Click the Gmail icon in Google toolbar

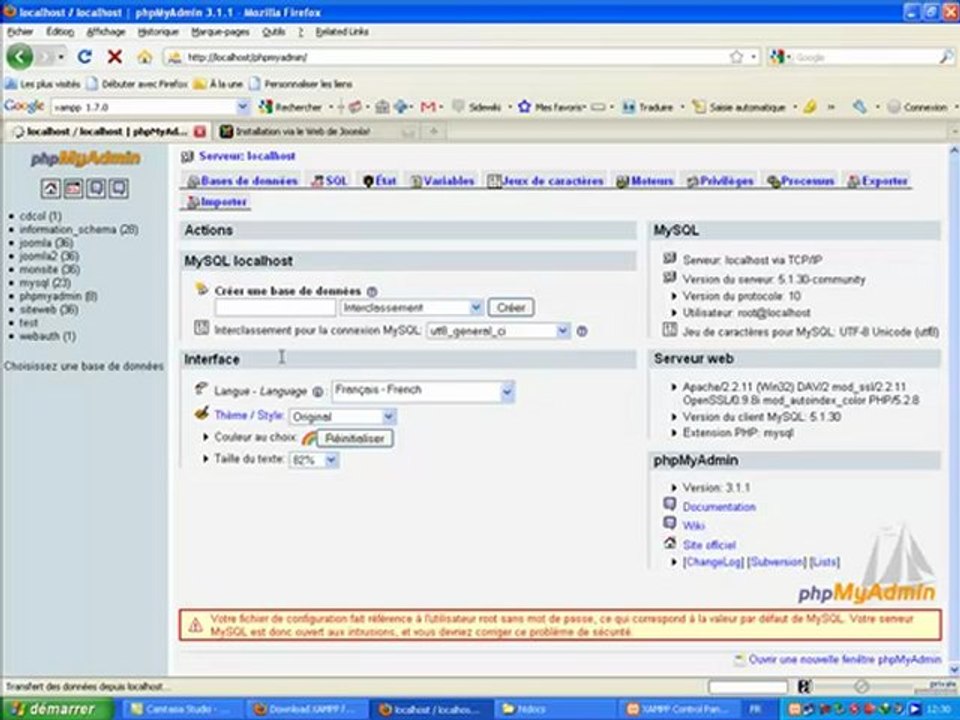tap(427, 107)
